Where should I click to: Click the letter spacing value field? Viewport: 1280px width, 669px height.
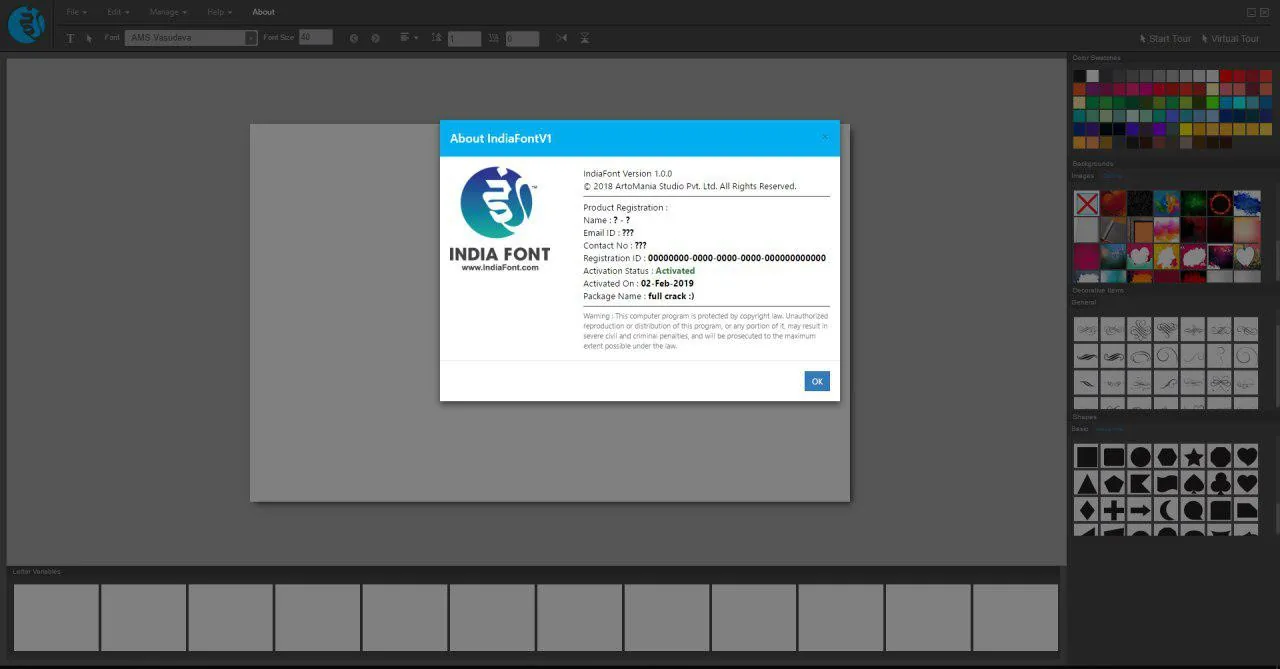click(522, 39)
